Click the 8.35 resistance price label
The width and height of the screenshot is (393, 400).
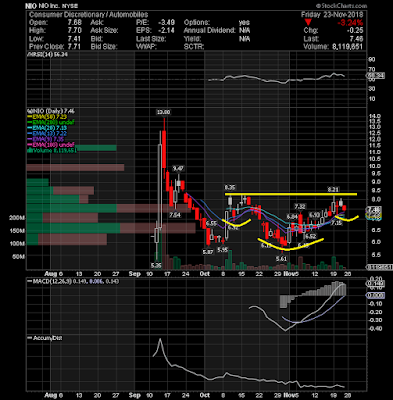(230, 188)
